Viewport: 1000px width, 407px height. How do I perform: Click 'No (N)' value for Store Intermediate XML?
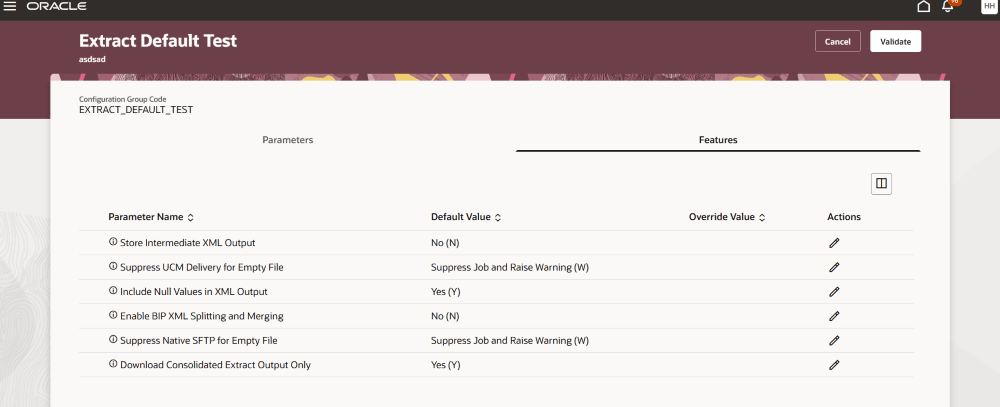coord(445,243)
